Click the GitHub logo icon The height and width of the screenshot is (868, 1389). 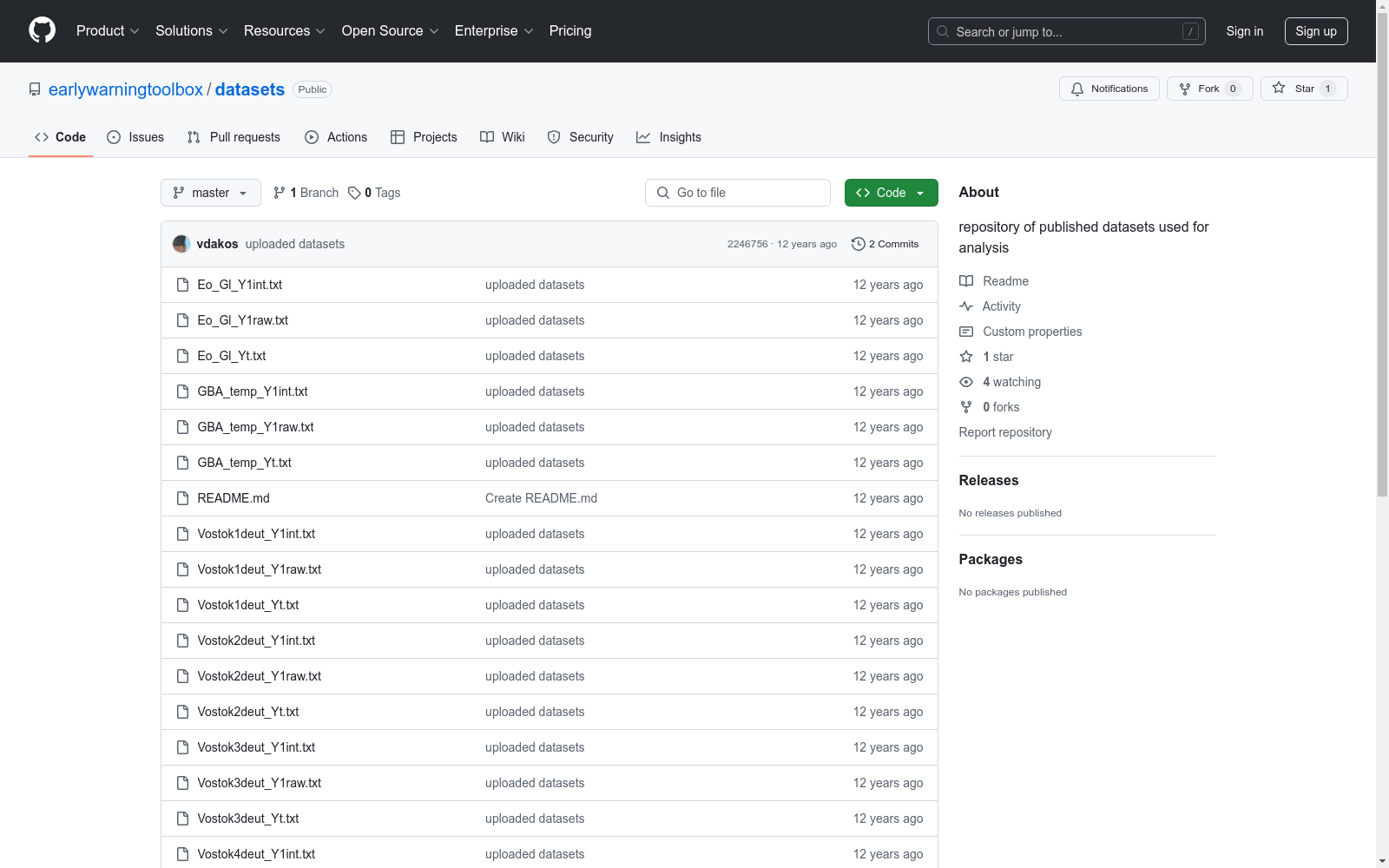tap(42, 30)
